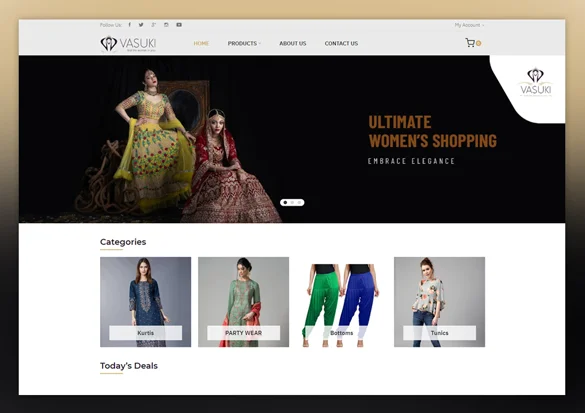
Task: Open the YouTube social link
Action: [179, 25]
